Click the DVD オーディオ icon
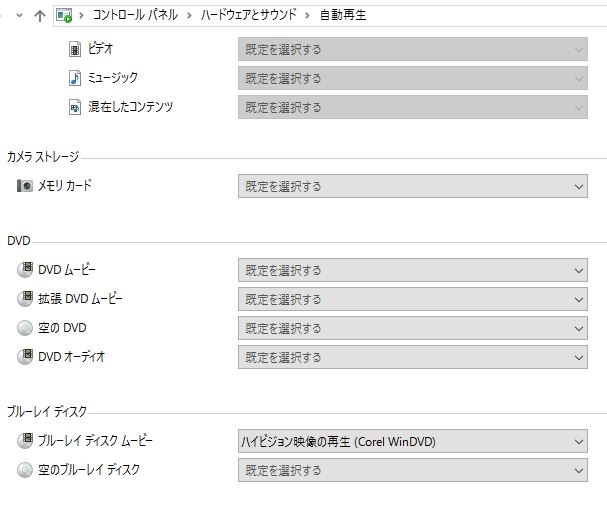 (25, 357)
